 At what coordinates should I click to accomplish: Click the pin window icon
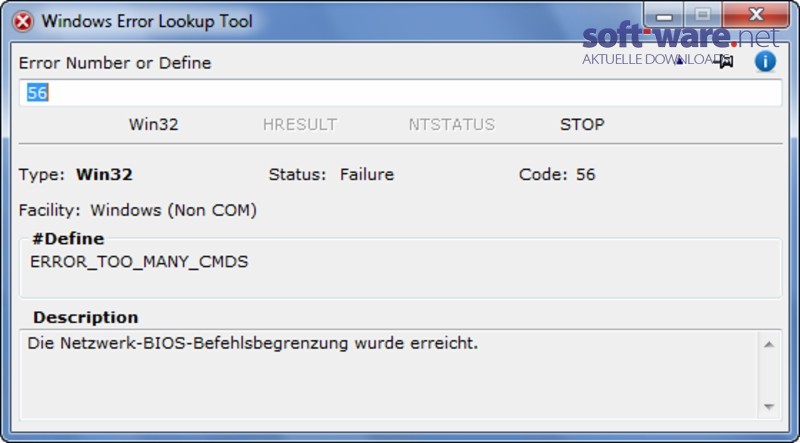tap(723, 62)
